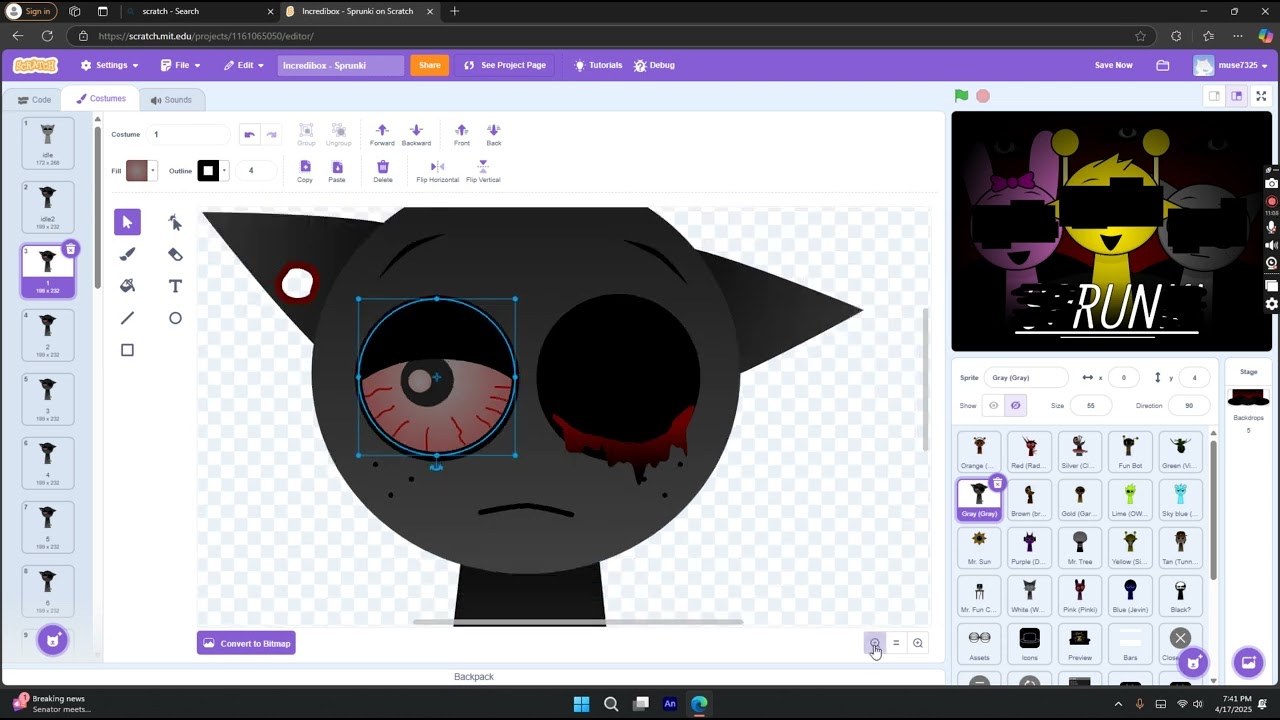Screen dimensions: 1280x720
Task: Open the Settings menu
Action: [x=109, y=65]
